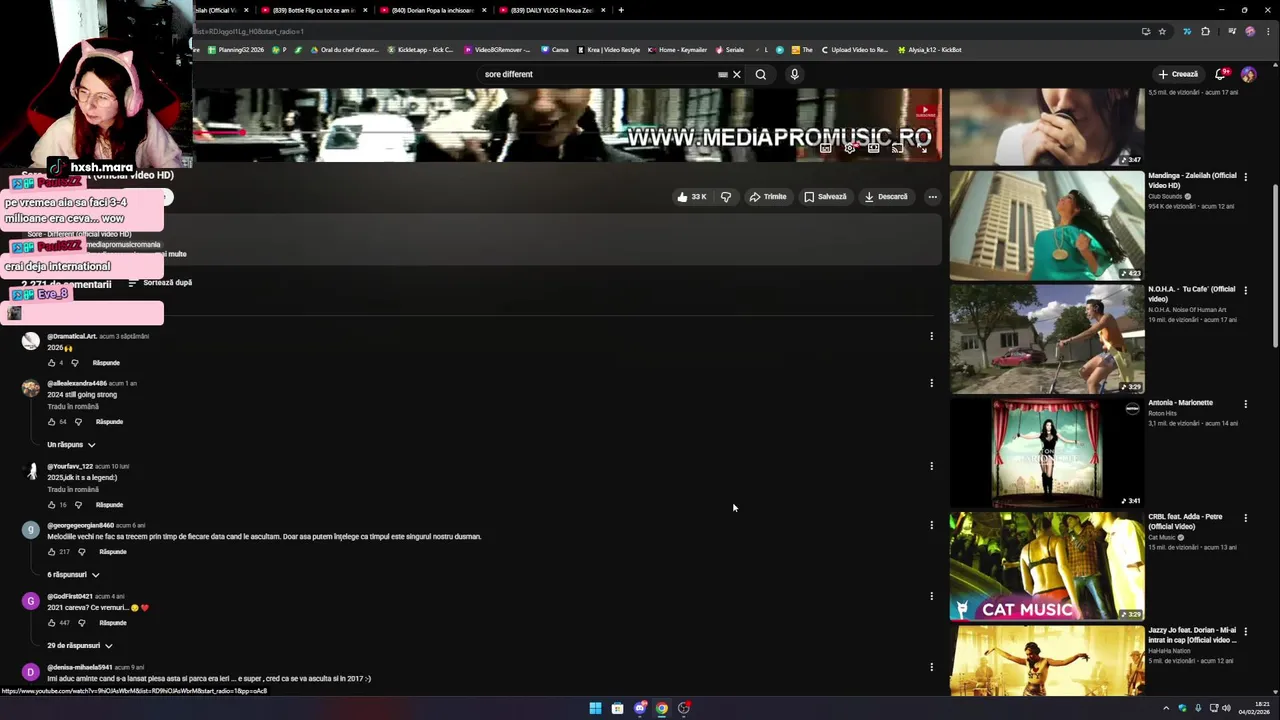
Task: Switch to 'DAILY VLOG In Noua Zee' tab
Action: [552, 10]
